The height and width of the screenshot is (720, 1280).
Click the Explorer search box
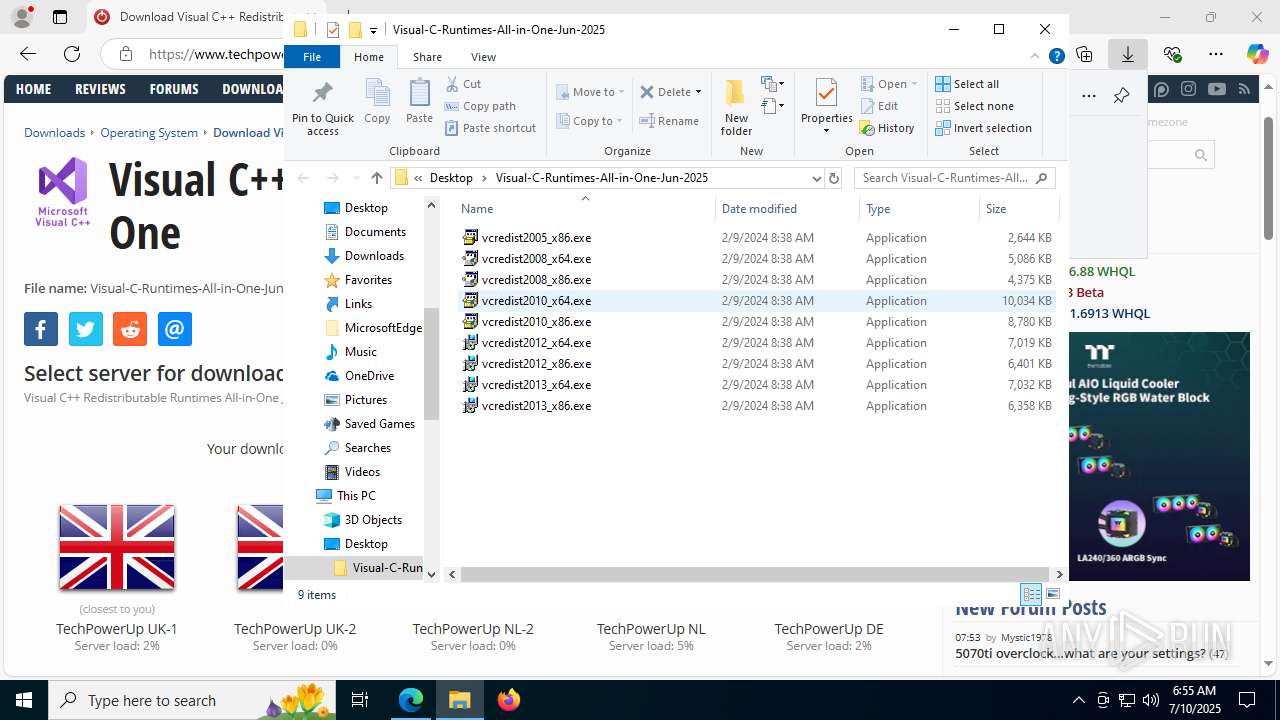click(x=955, y=178)
